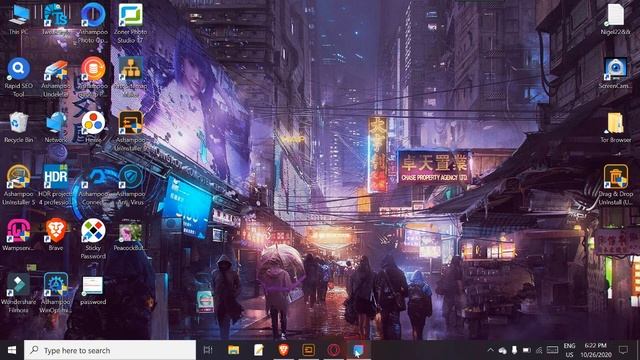
Task: Open the blue app under the cursor on taskbar
Action: coord(358,350)
